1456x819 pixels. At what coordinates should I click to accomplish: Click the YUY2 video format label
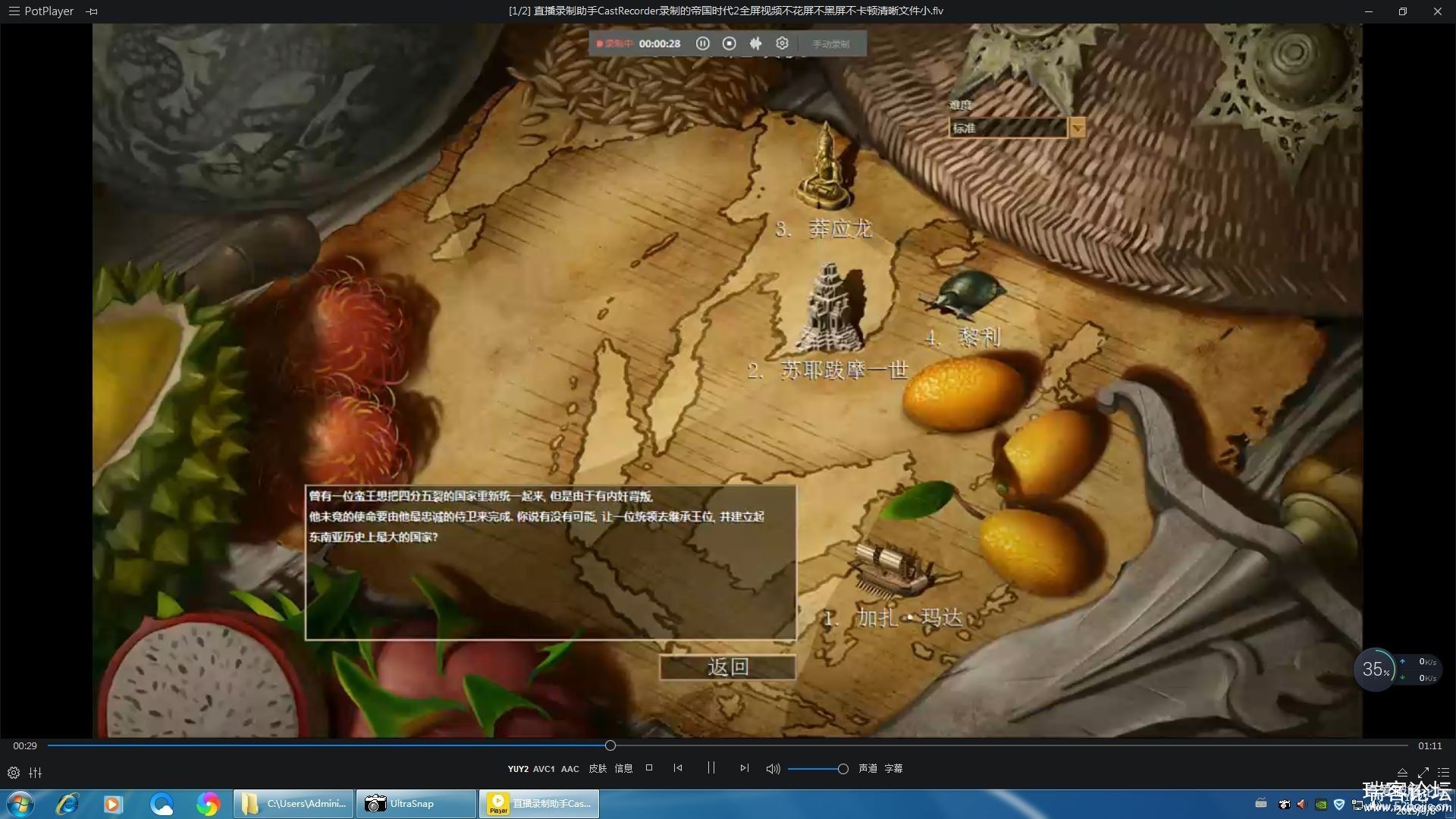tap(518, 769)
